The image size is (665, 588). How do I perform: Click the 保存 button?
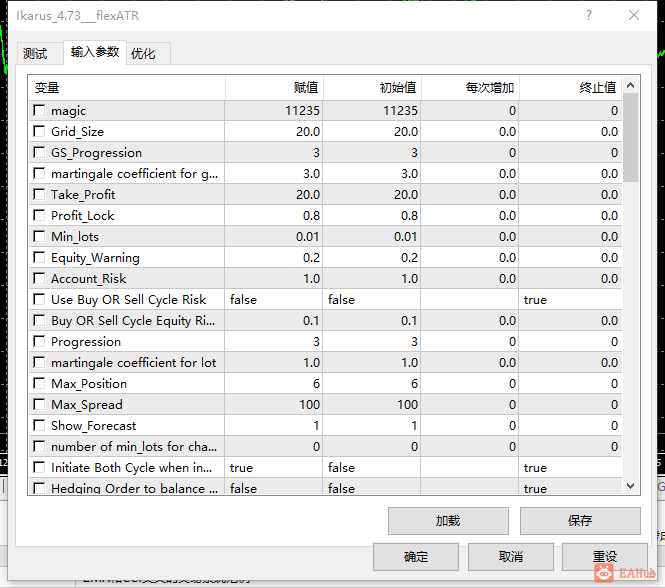click(x=580, y=521)
